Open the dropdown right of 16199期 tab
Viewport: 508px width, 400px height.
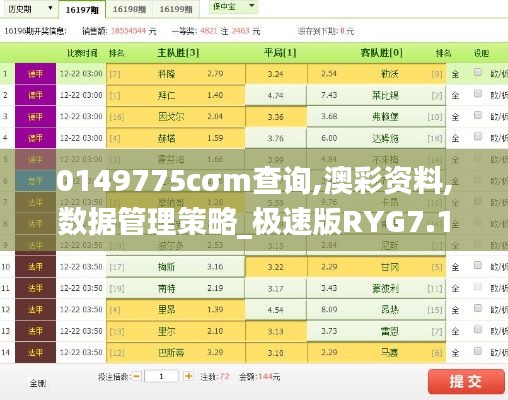(233, 7)
